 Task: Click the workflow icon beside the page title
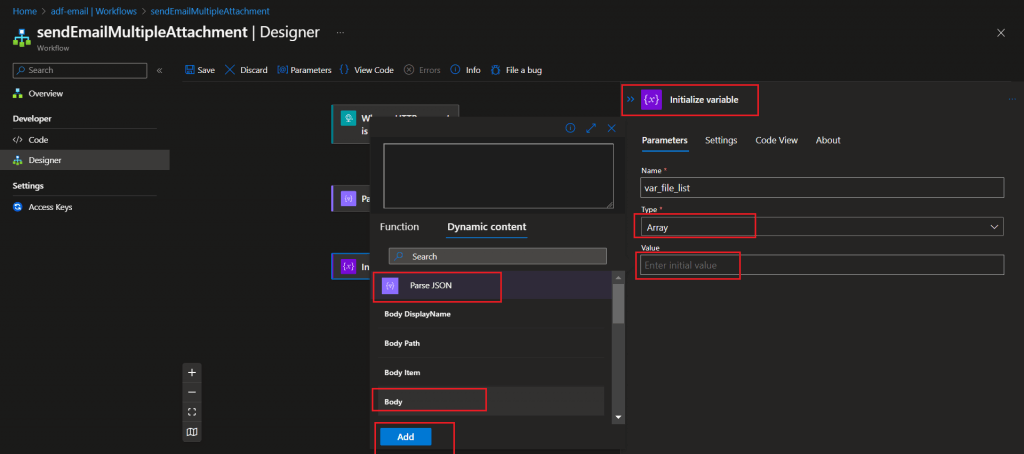[x=22, y=37]
